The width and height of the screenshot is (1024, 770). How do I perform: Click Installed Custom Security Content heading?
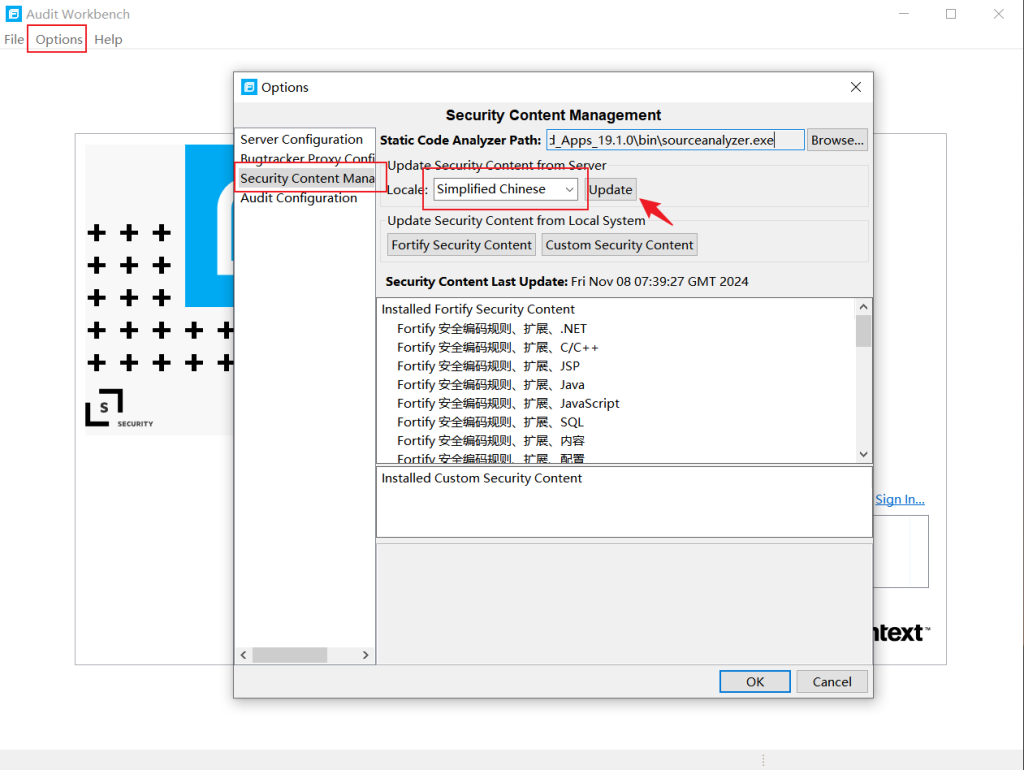tap(481, 478)
